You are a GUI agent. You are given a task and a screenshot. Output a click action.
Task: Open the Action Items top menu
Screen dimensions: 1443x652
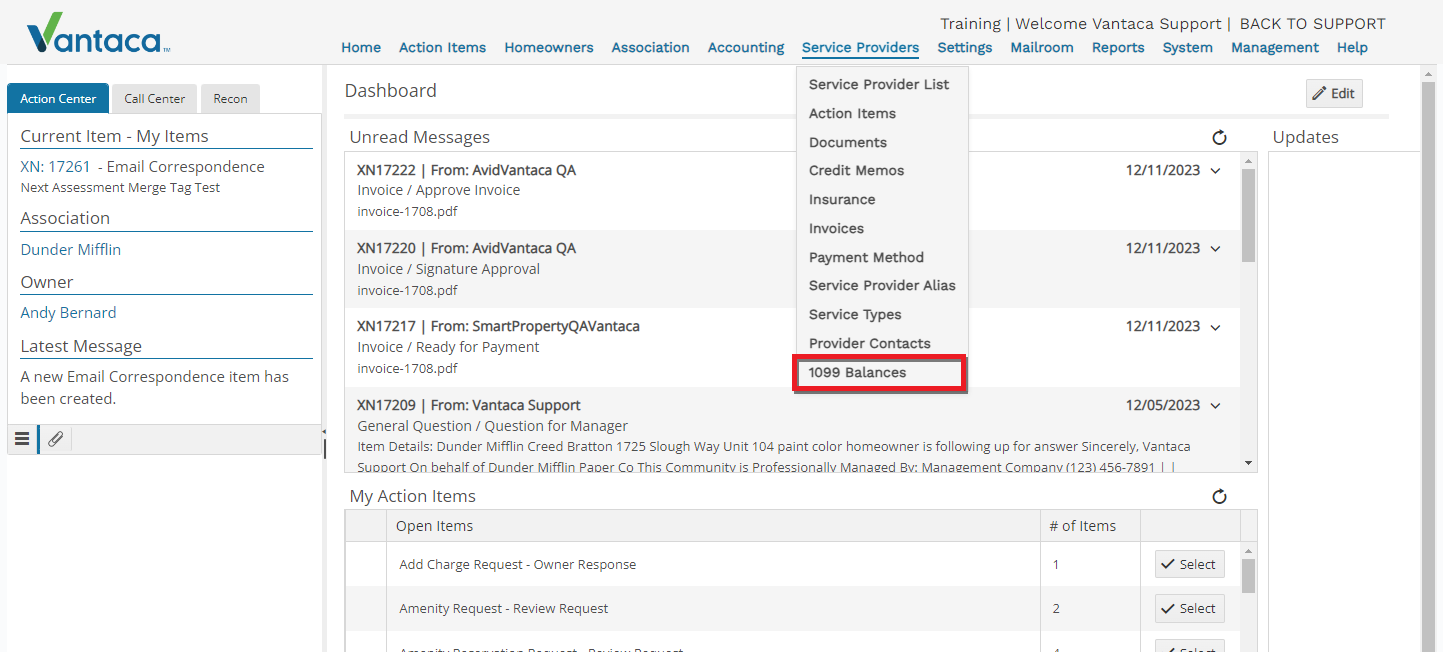[442, 47]
